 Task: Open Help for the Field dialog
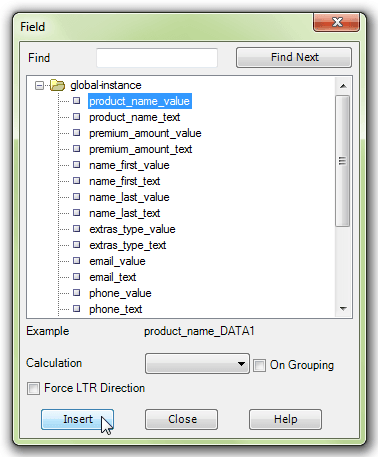[x=285, y=419]
